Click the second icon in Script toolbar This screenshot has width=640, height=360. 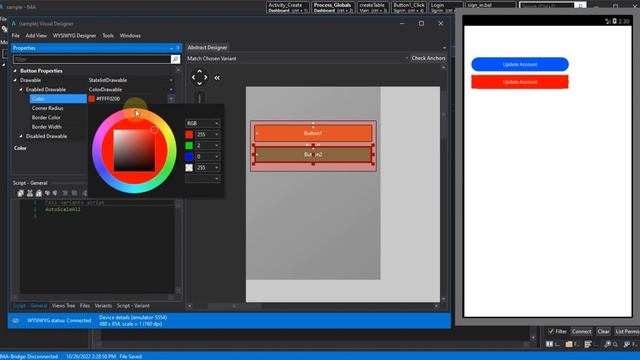(x=30, y=193)
